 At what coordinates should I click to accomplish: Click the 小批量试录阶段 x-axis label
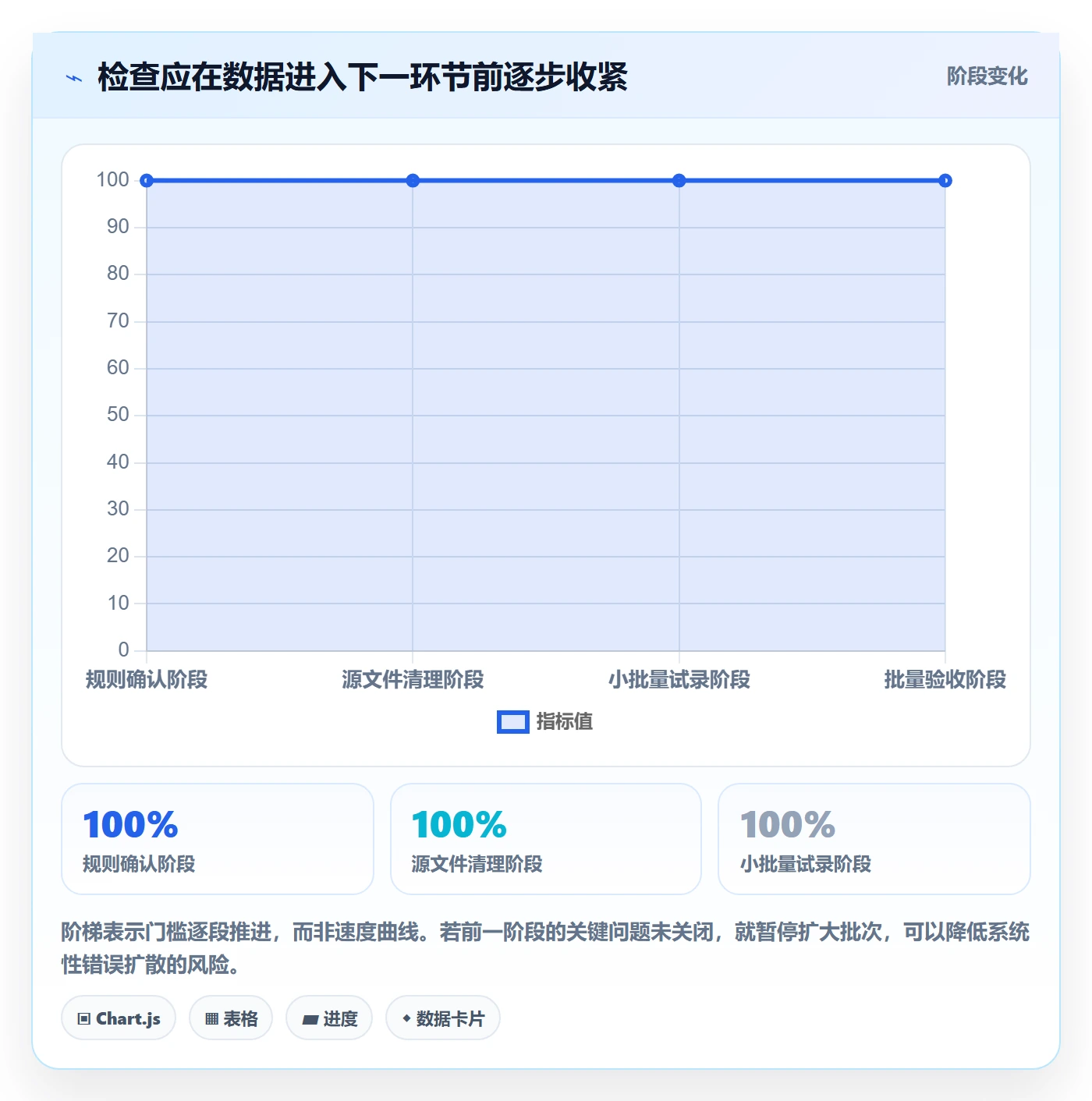[x=679, y=680]
